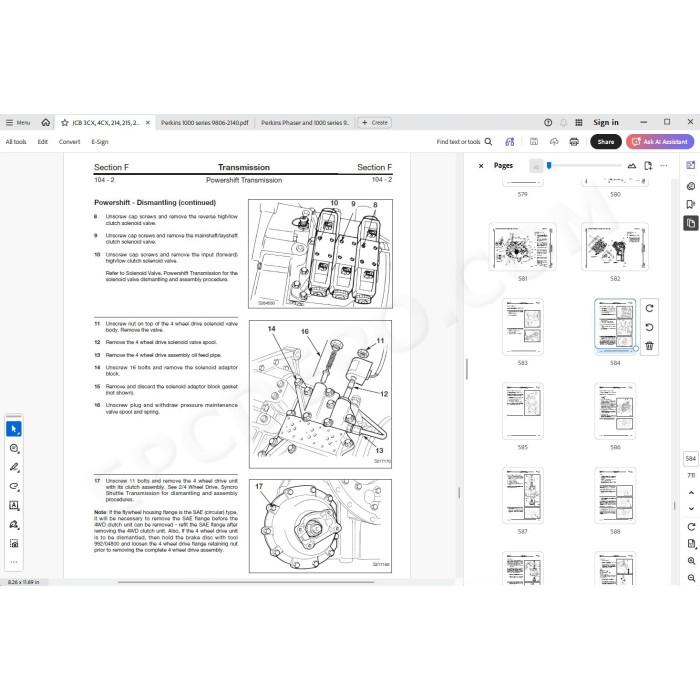Image resolution: width=700 pixels, height=700 pixels.
Task: Switch to Perkins Phaser and 1000 series tab
Action: pos(305,122)
